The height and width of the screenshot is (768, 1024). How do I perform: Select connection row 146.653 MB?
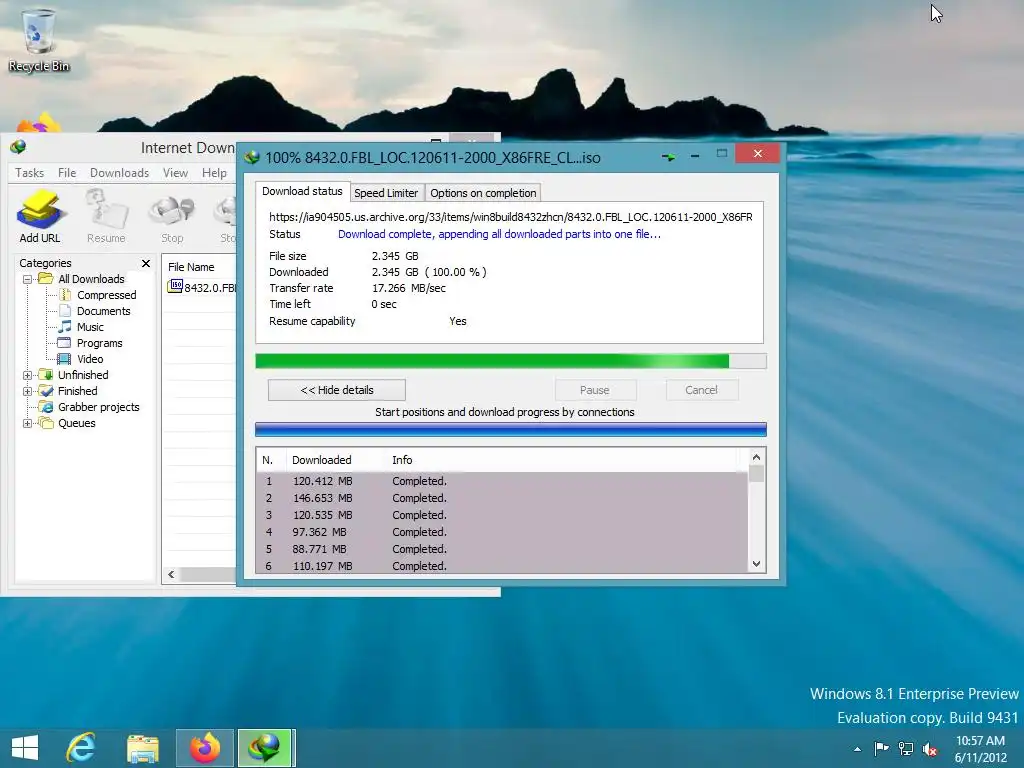coord(502,498)
